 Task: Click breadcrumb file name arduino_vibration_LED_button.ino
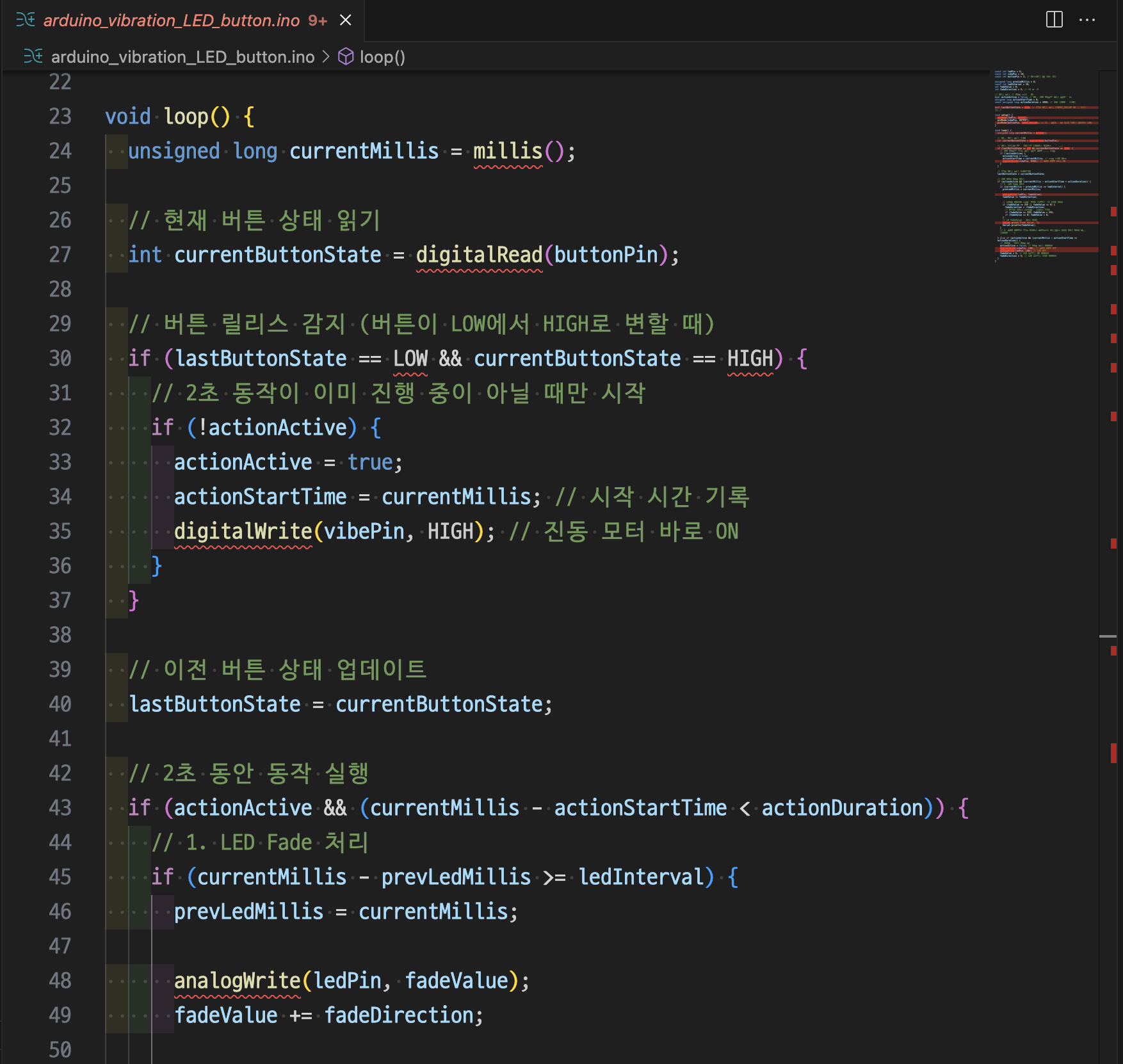pyautogui.click(x=182, y=57)
